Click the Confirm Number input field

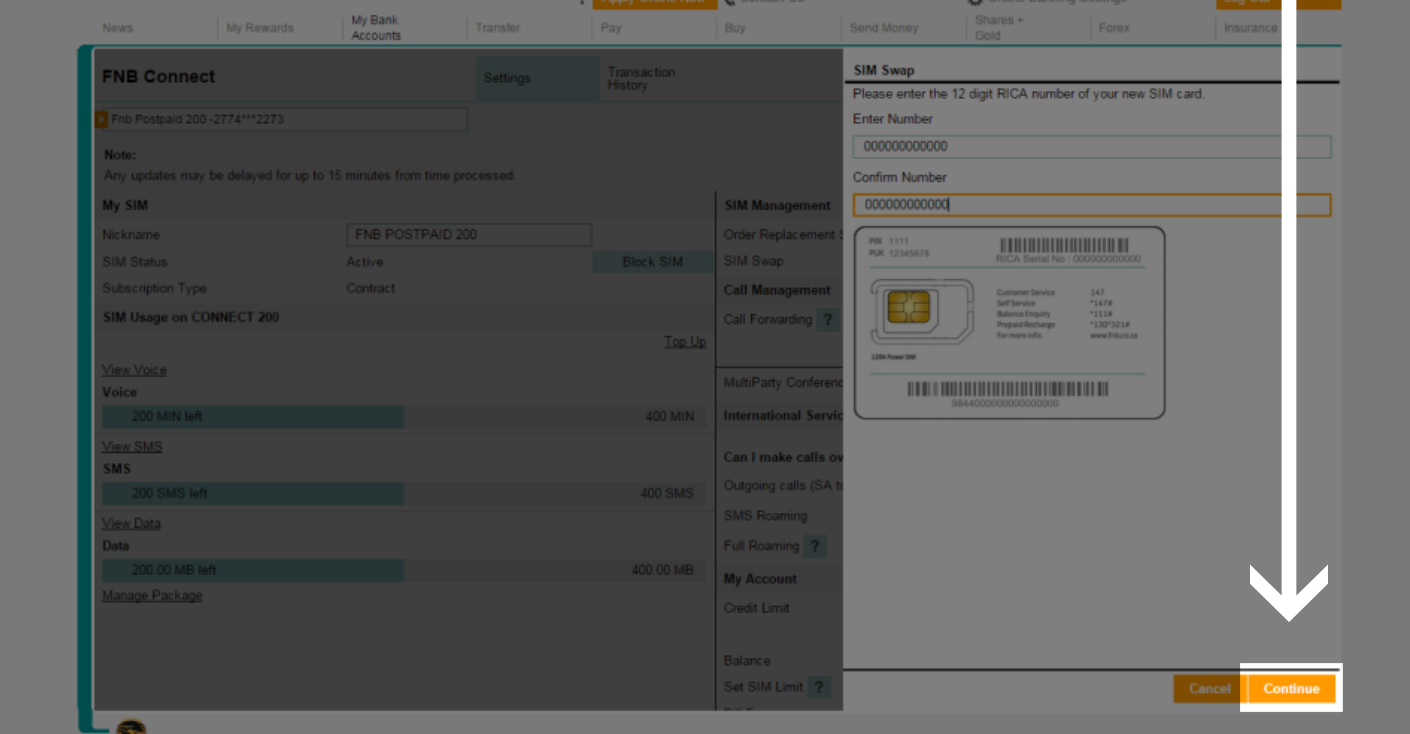(1091, 204)
